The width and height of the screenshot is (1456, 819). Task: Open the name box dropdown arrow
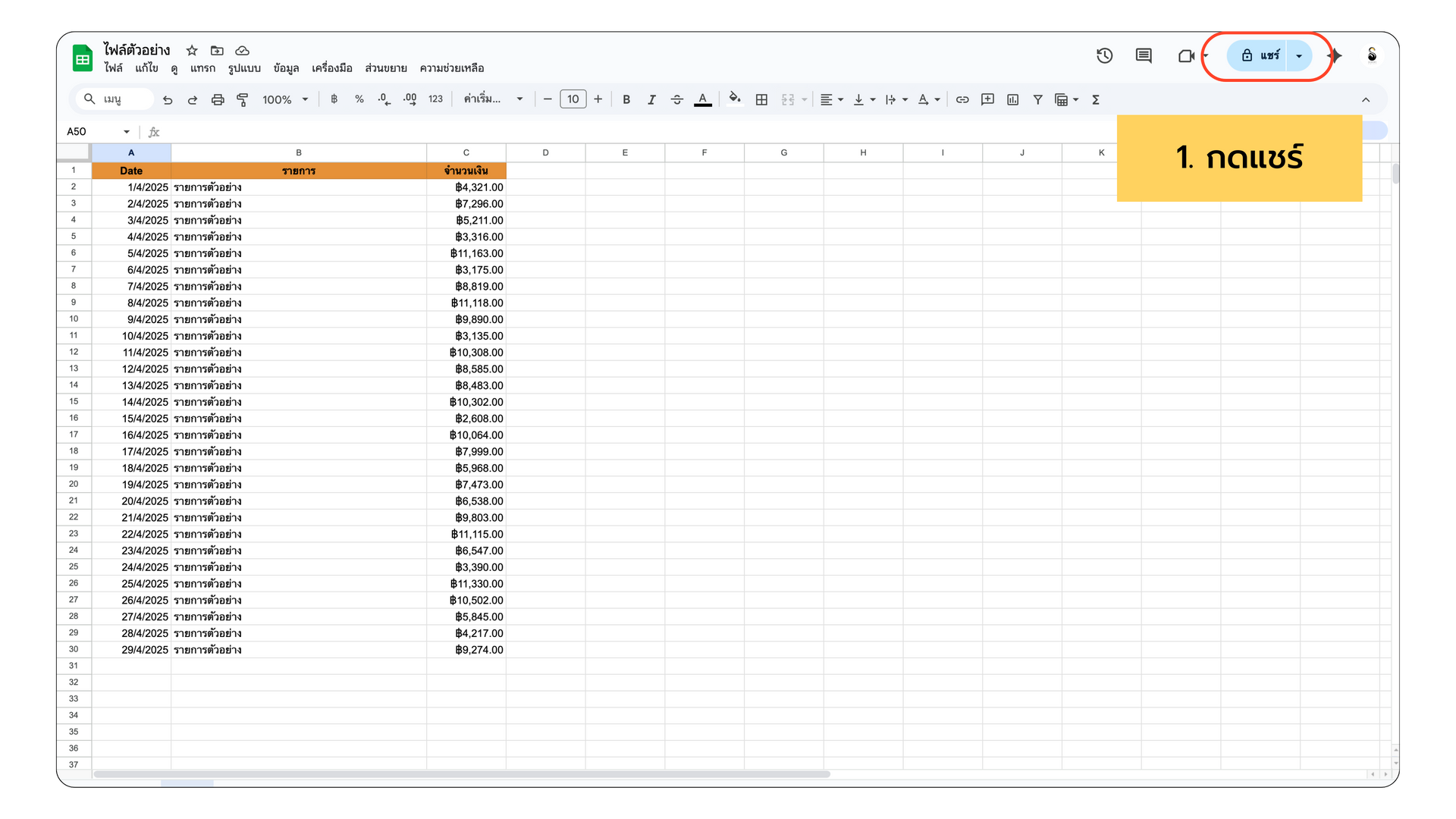(127, 132)
